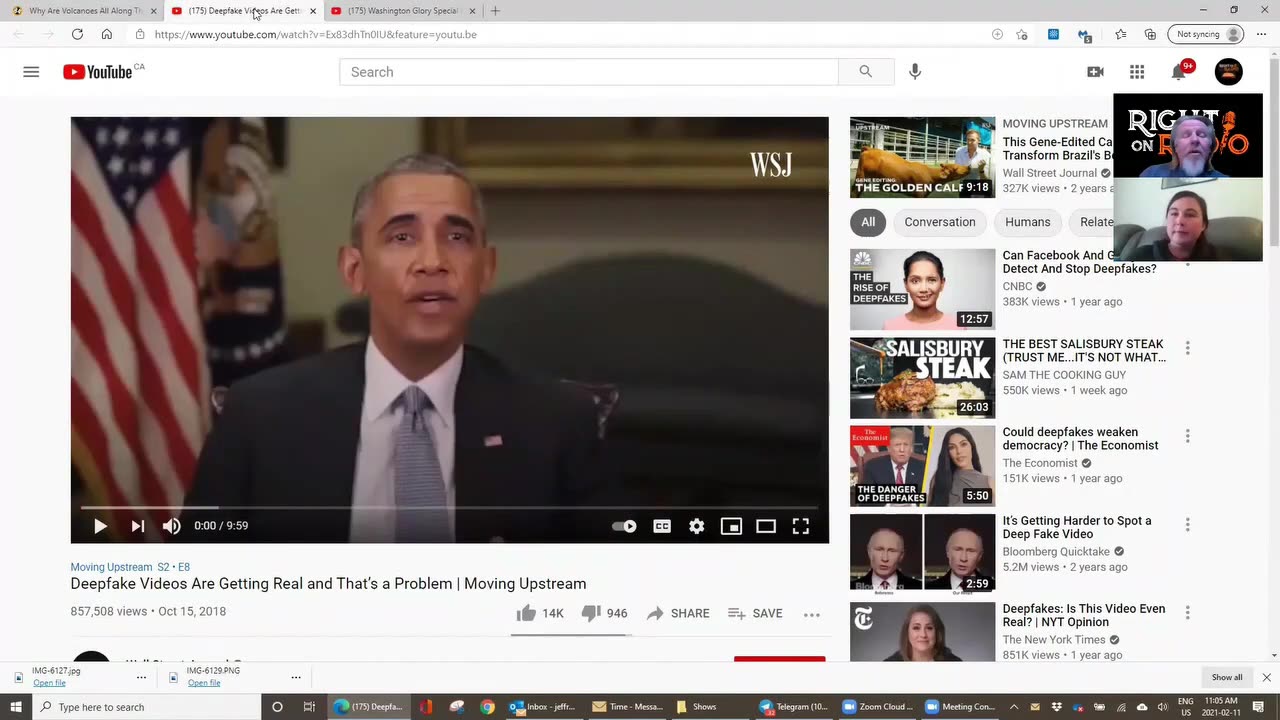Image resolution: width=1280 pixels, height=720 pixels.
Task: Open Telegram from the taskbar
Action: coord(793,707)
